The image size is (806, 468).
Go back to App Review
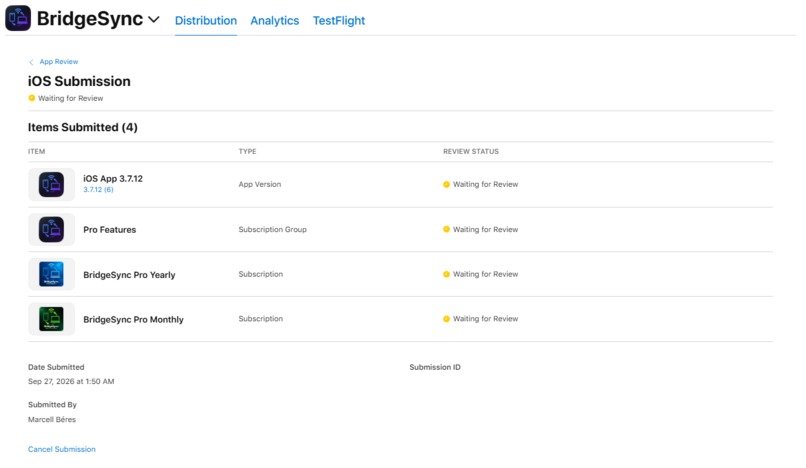click(x=59, y=62)
